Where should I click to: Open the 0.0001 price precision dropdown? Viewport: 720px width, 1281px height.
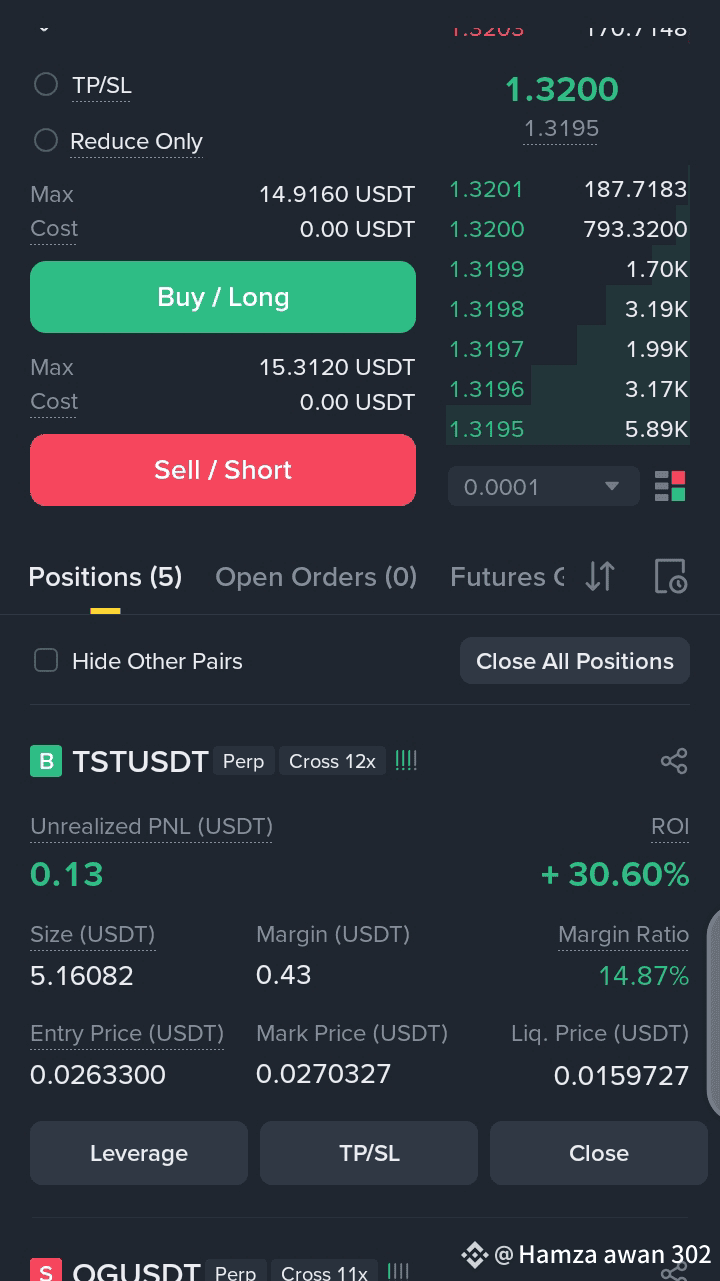[x=543, y=487]
